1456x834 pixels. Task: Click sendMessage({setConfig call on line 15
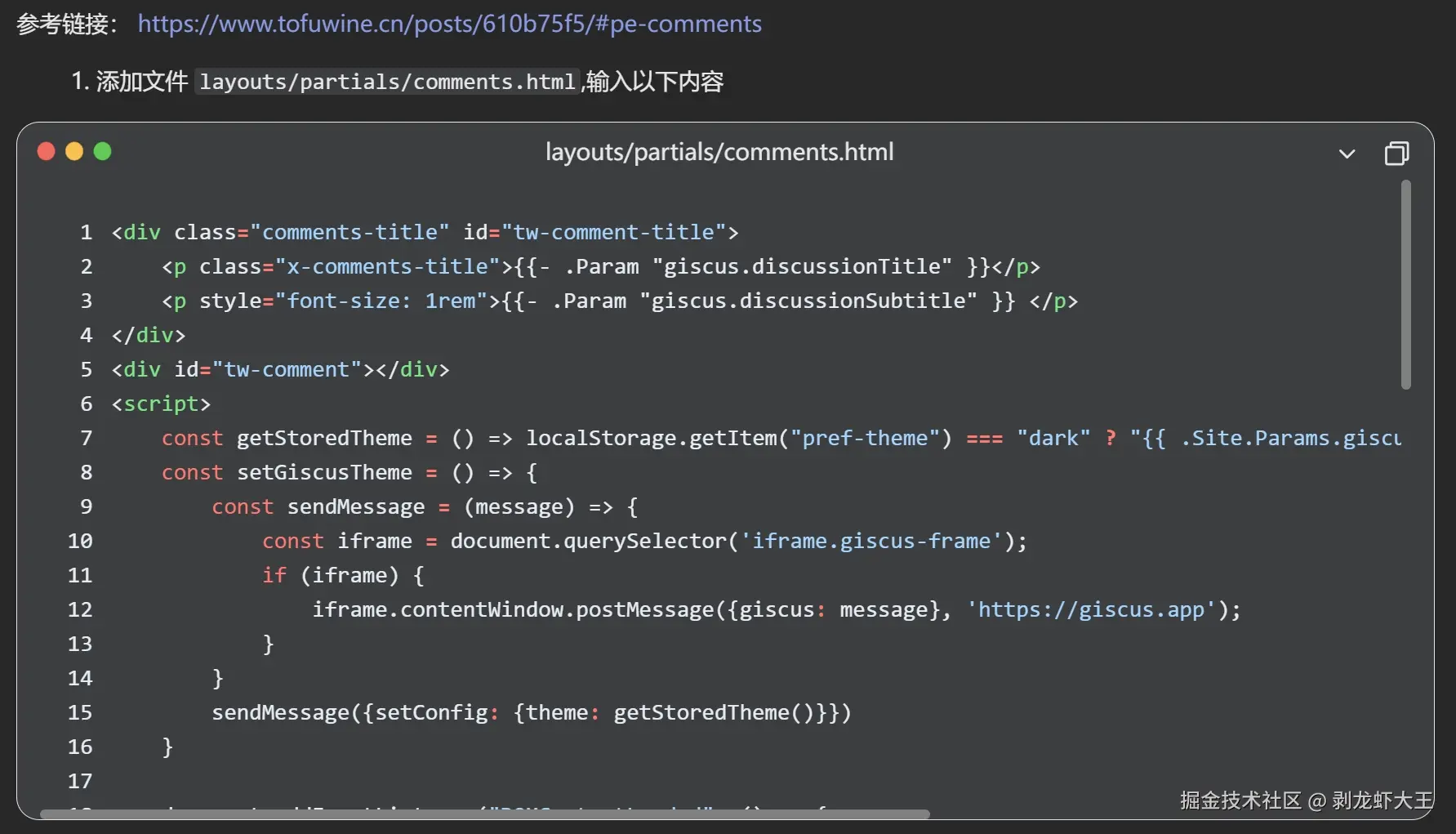(x=350, y=712)
